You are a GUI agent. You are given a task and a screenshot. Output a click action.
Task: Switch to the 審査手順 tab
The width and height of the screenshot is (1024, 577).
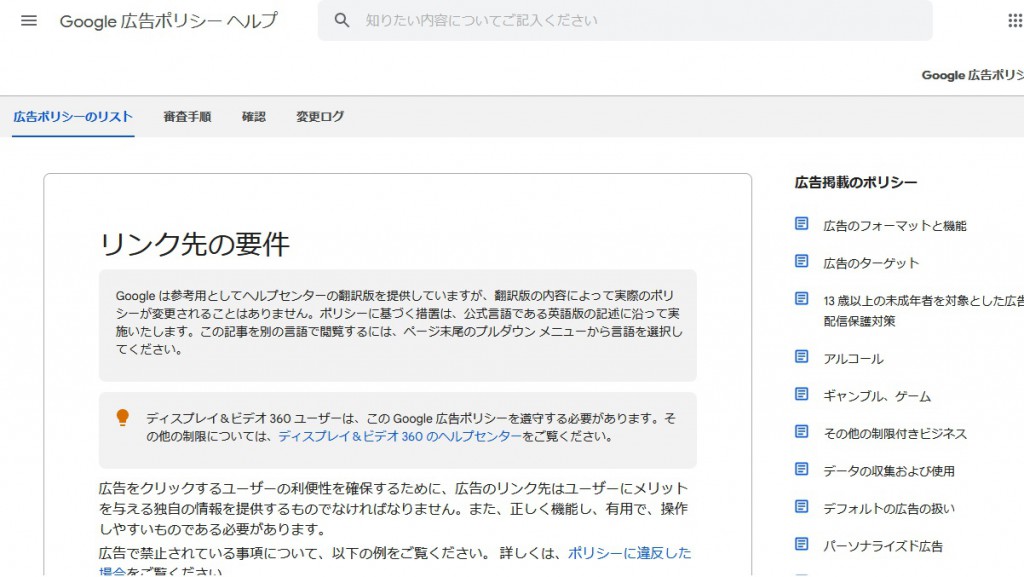click(x=187, y=117)
